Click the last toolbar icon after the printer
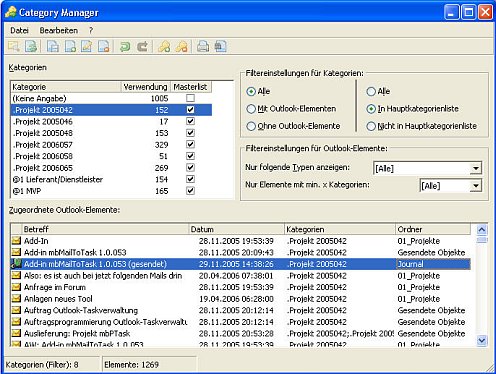 point(220,46)
